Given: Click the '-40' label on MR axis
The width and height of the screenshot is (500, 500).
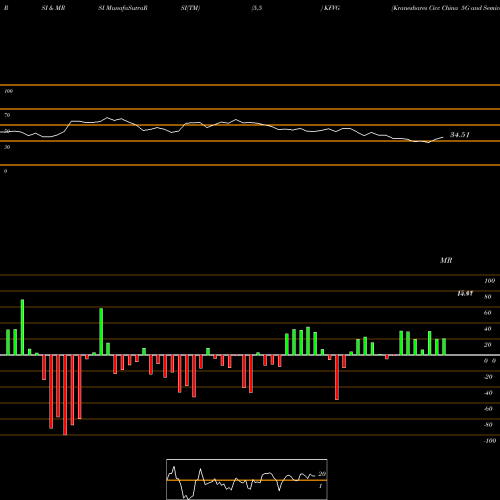Looking at the screenshot, I should [488, 393].
